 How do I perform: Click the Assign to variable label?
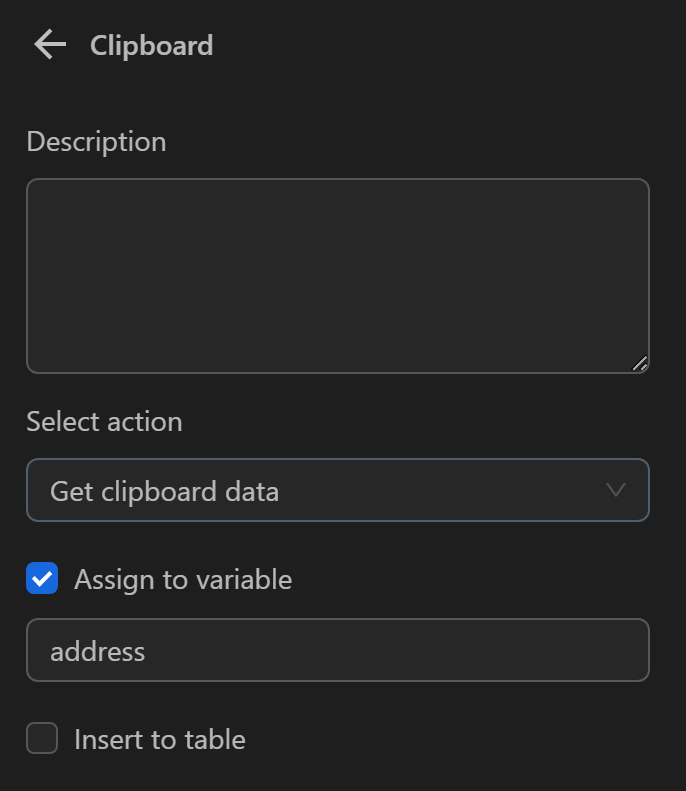click(183, 579)
